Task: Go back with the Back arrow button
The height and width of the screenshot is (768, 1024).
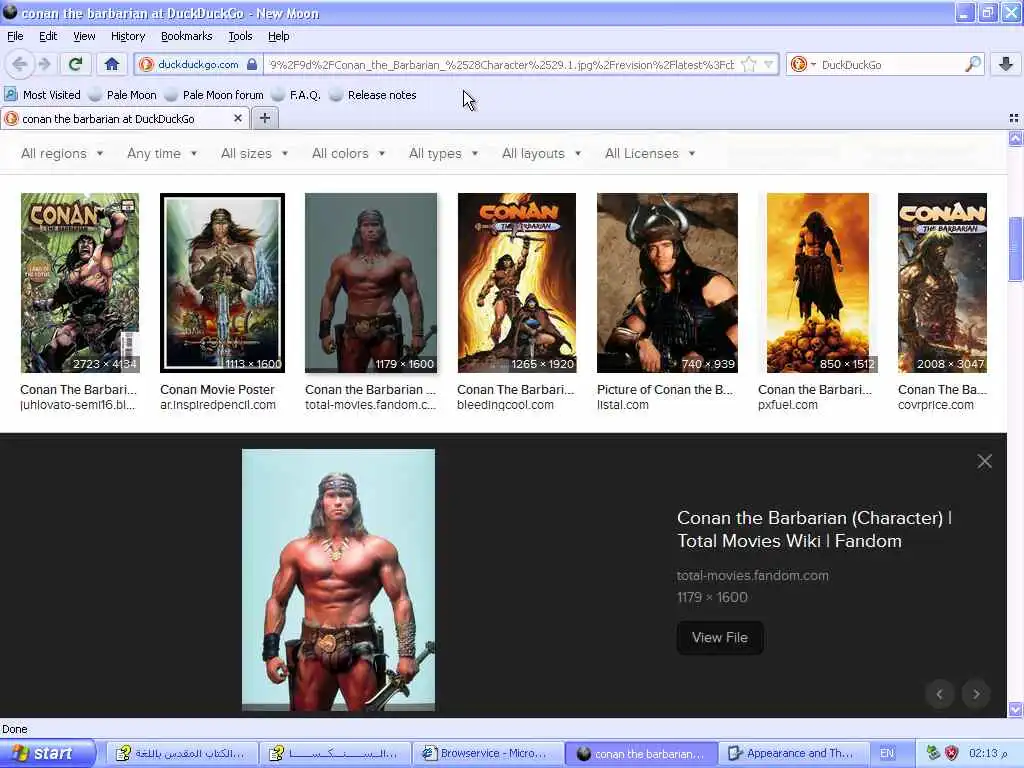Action: 20,64
